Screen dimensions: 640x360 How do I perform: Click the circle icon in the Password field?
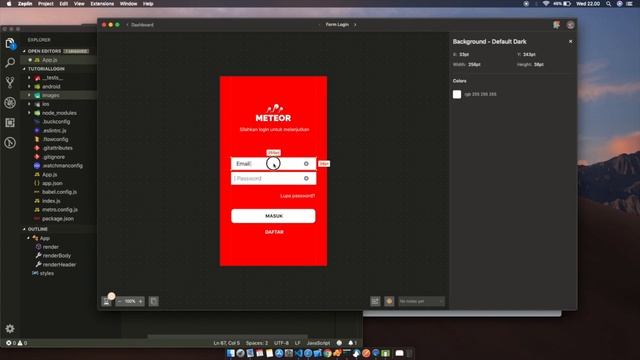pyautogui.click(x=306, y=178)
